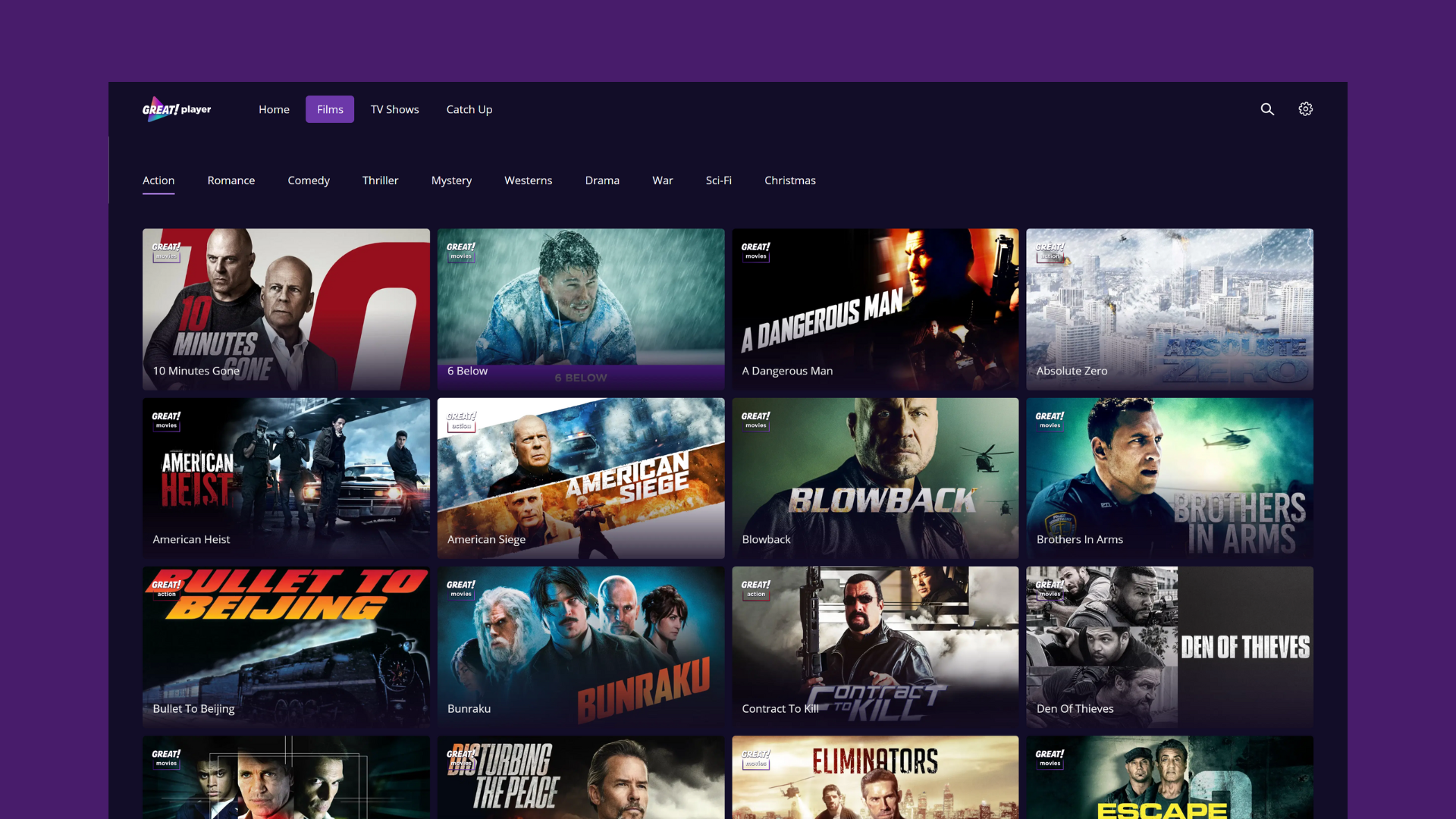Open Bullet To Beijing film
Screen dimensions: 1456x819
(286, 647)
